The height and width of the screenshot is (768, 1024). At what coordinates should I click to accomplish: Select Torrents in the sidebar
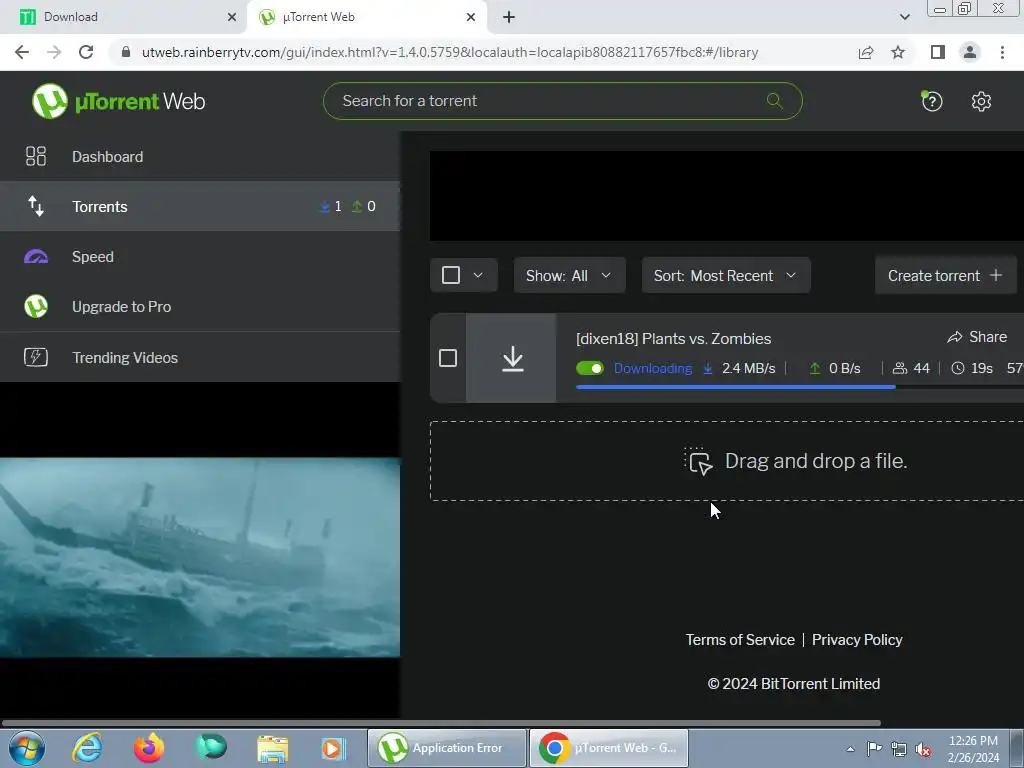point(200,206)
